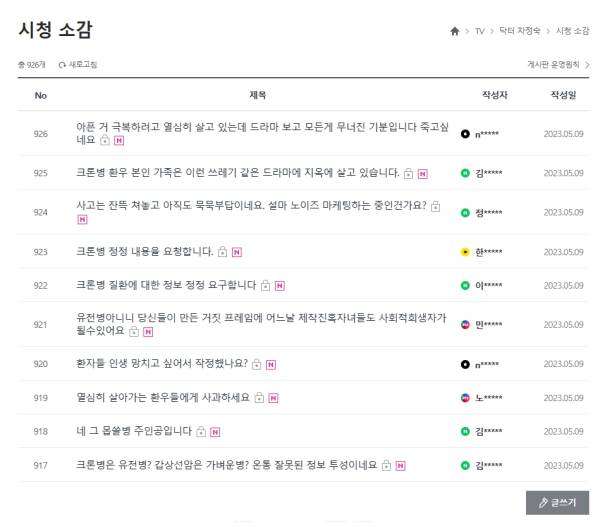Select 시청 소감 breadcrumb item
Viewport: 600px width, 523px height.
point(572,31)
